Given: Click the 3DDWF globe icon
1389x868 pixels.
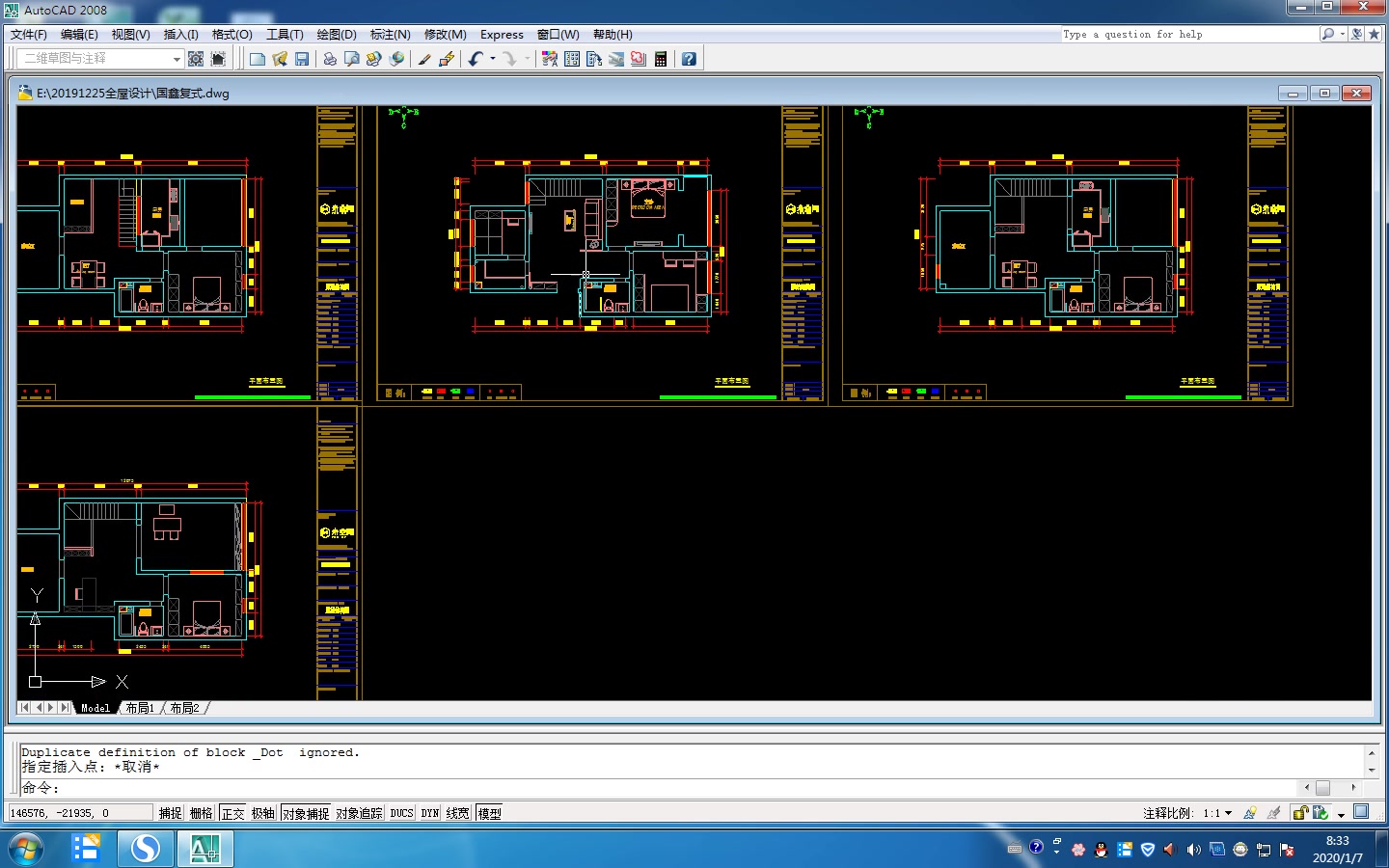Looking at the screenshot, I should point(396,59).
